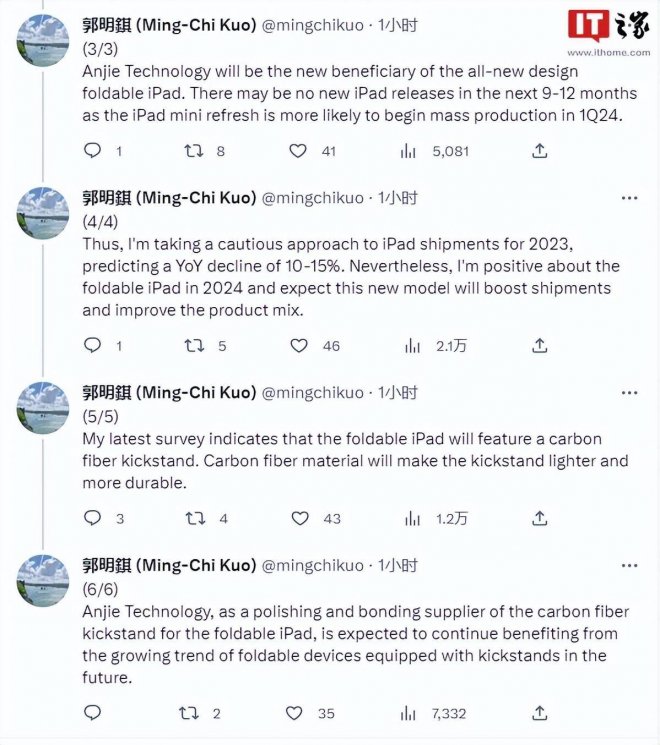The image size is (660, 745).
Task: Click the ITHome watermark logo
Action: 607,33
